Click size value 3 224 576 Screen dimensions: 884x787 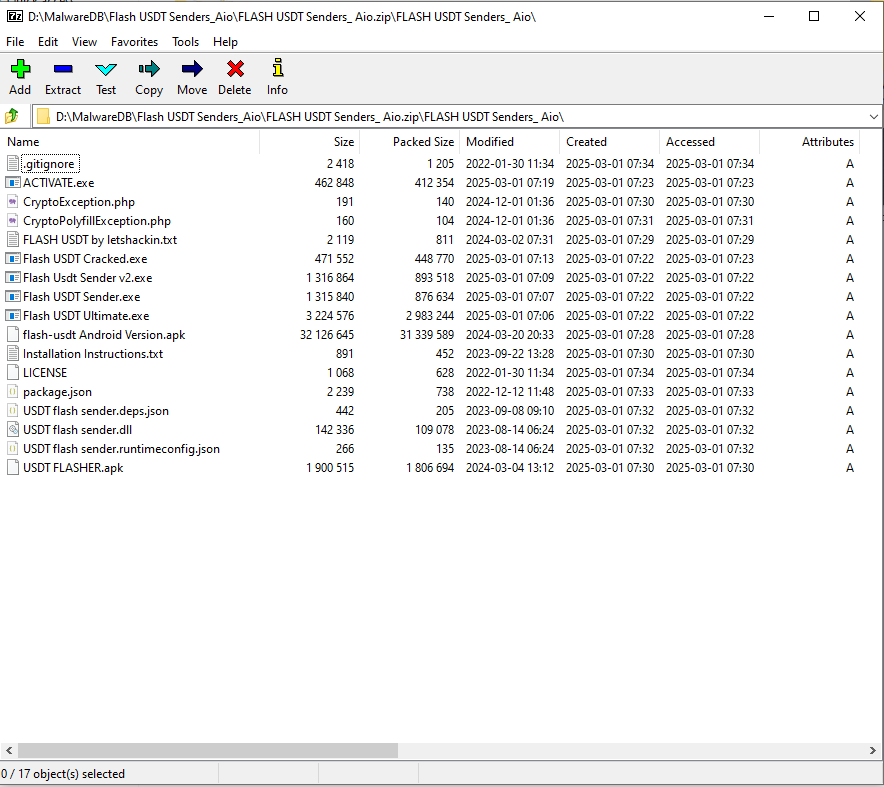(330, 316)
